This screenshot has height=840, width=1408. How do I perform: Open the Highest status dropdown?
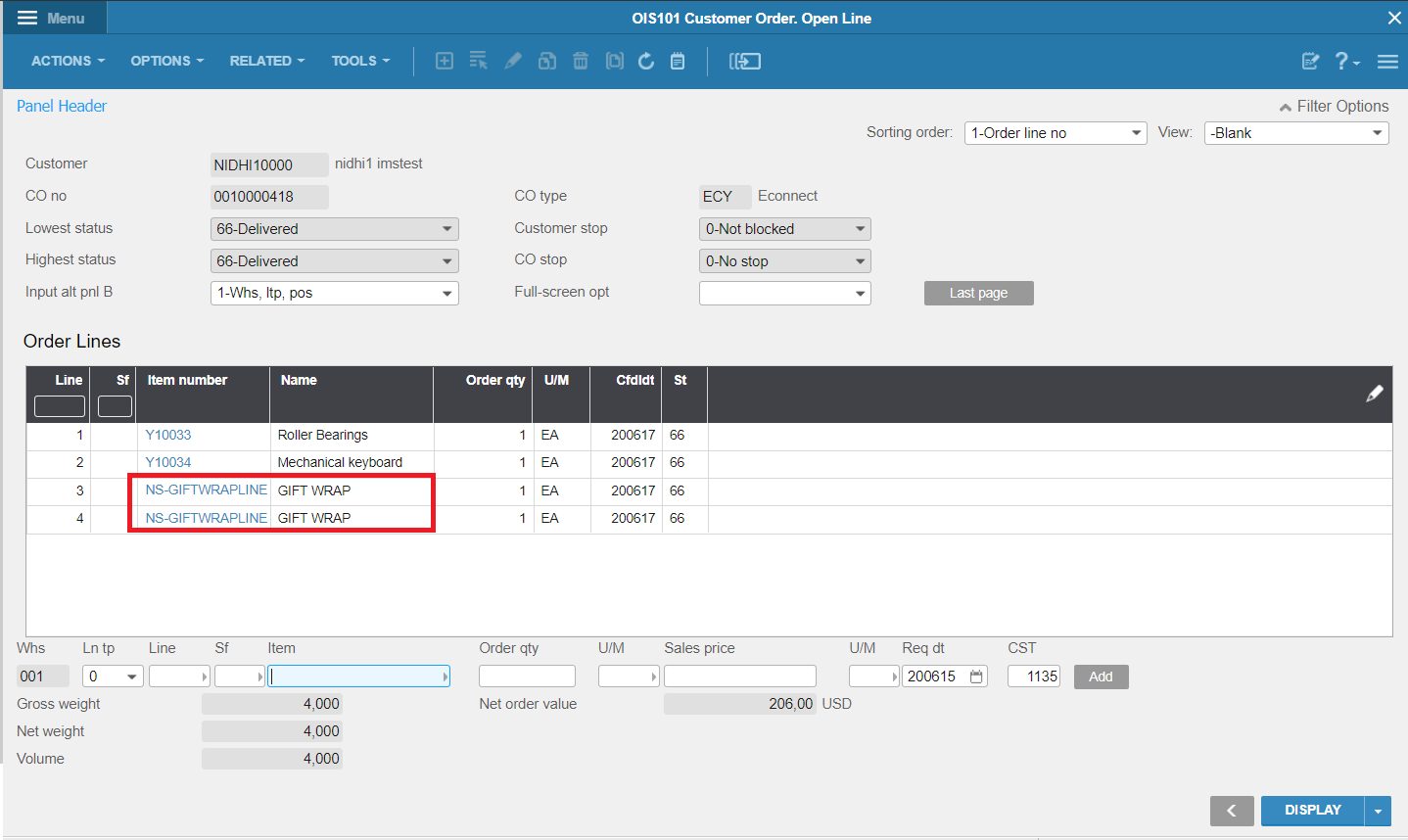point(335,261)
